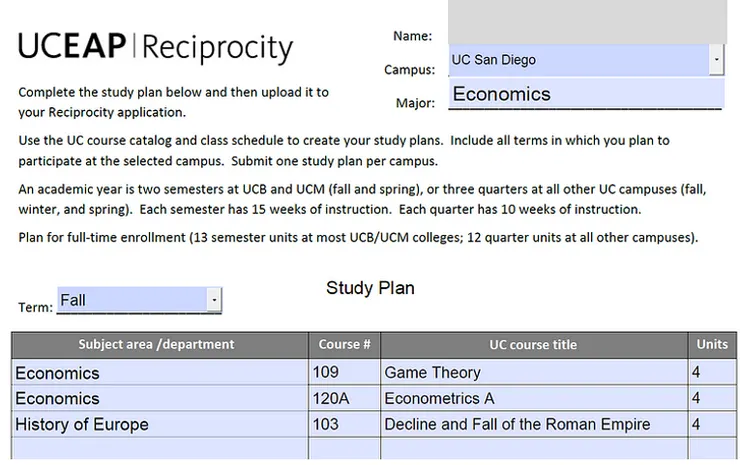Click the Econometrics A title cell

[x=533, y=399]
